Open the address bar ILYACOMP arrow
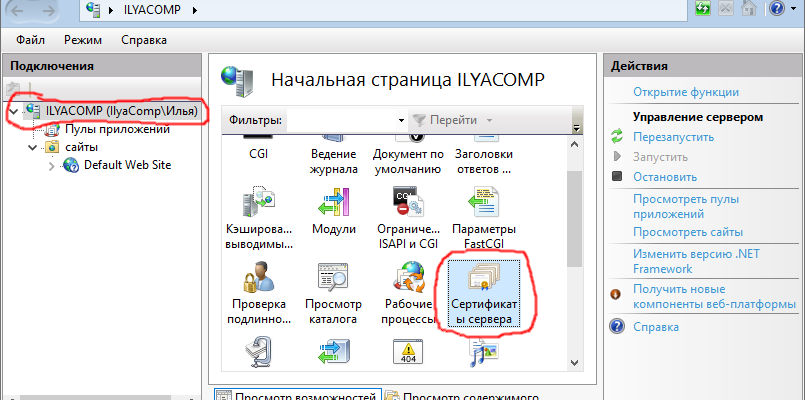805x400 pixels. coord(195,10)
